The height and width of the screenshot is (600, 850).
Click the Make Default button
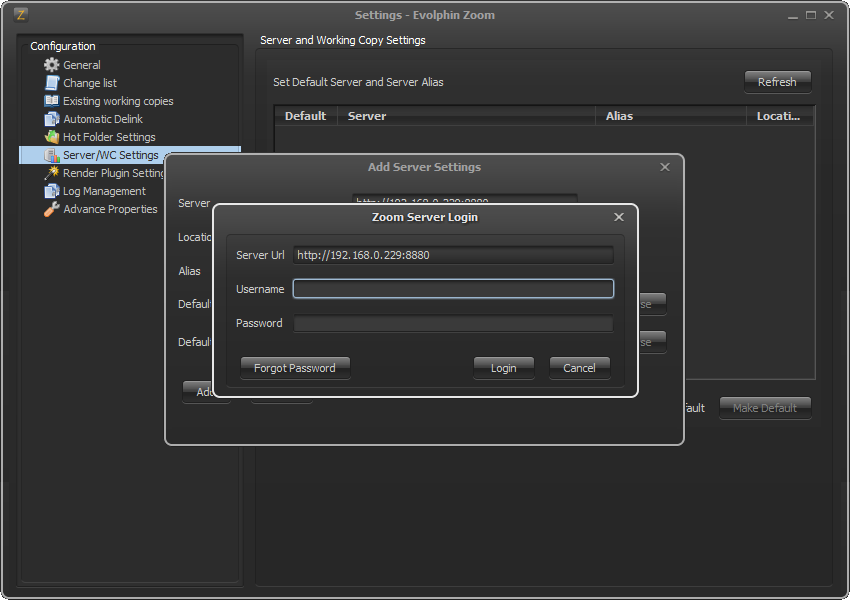[765, 408]
